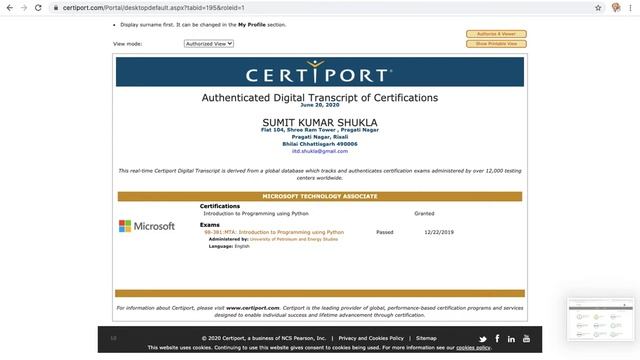Click the Show Printable View button

click(496, 44)
